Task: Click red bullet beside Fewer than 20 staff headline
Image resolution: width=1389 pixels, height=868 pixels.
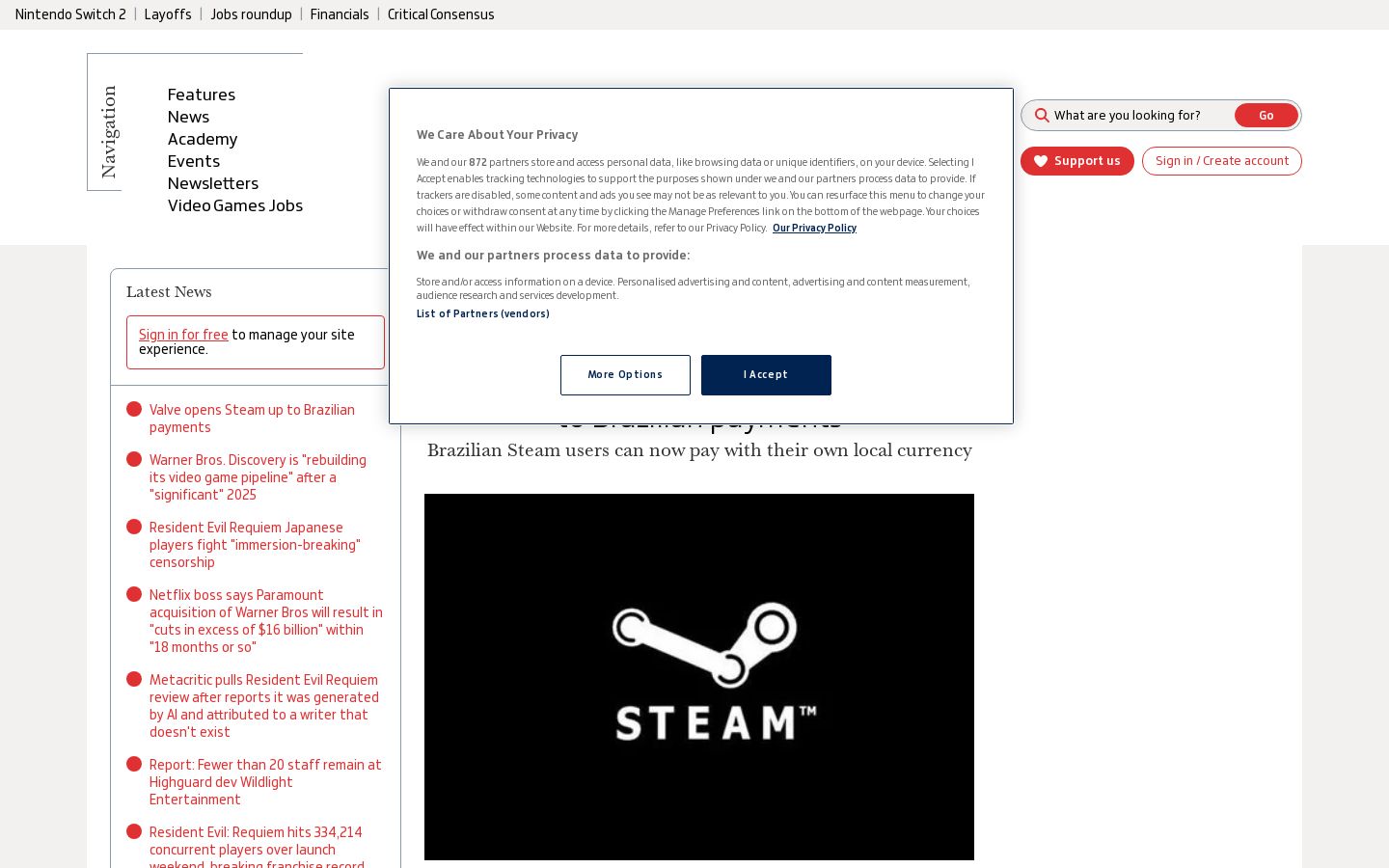Action: (x=134, y=764)
